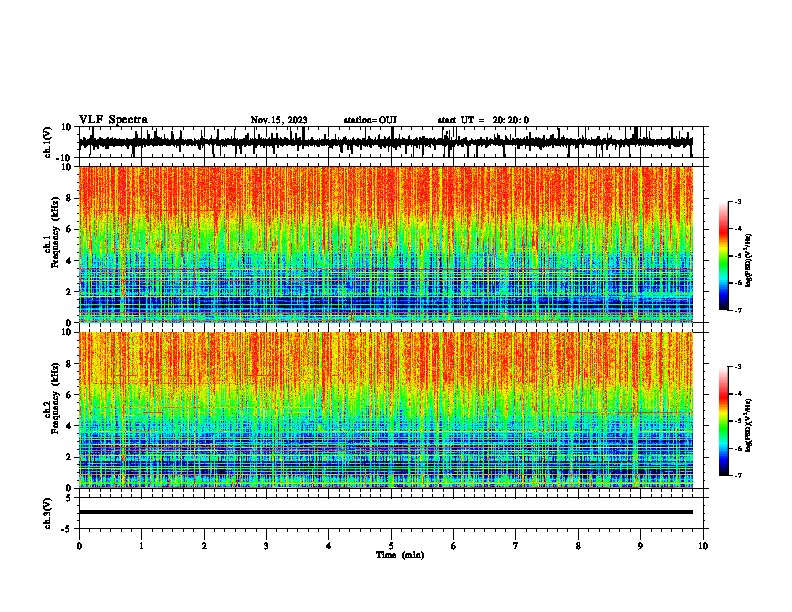Select the date "Nov.15, 2023" in header
792x612 pixels.
[x=279, y=120]
